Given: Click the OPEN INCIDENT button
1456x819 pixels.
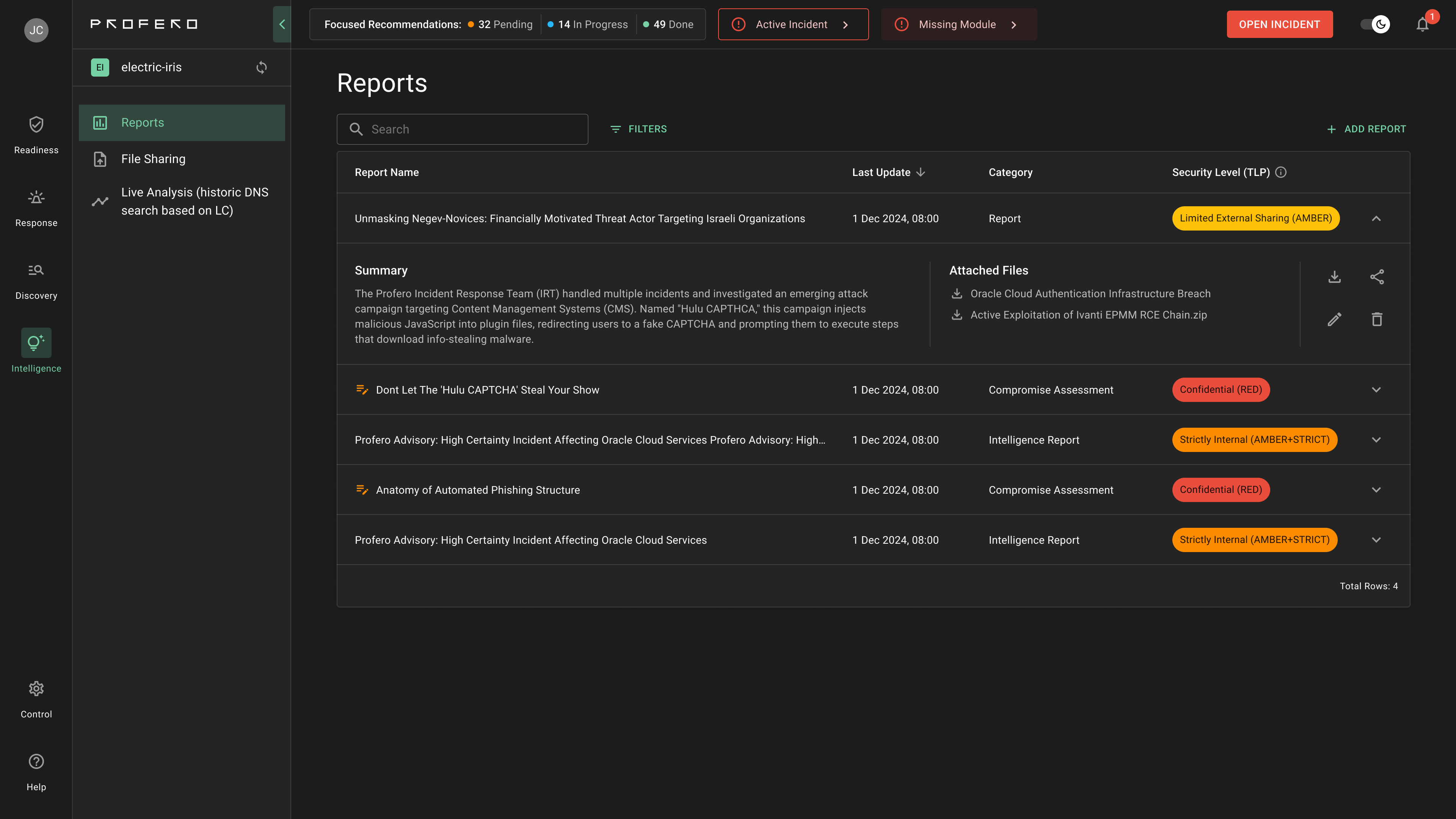Looking at the screenshot, I should click(x=1280, y=24).
